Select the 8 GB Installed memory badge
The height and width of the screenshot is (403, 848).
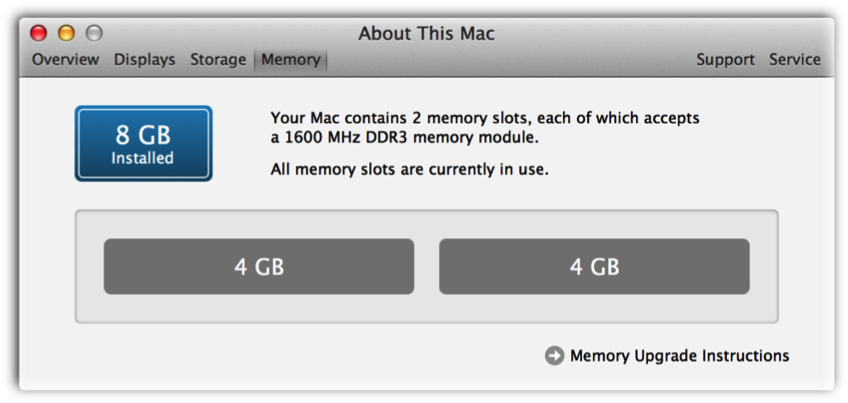point(143,143)
